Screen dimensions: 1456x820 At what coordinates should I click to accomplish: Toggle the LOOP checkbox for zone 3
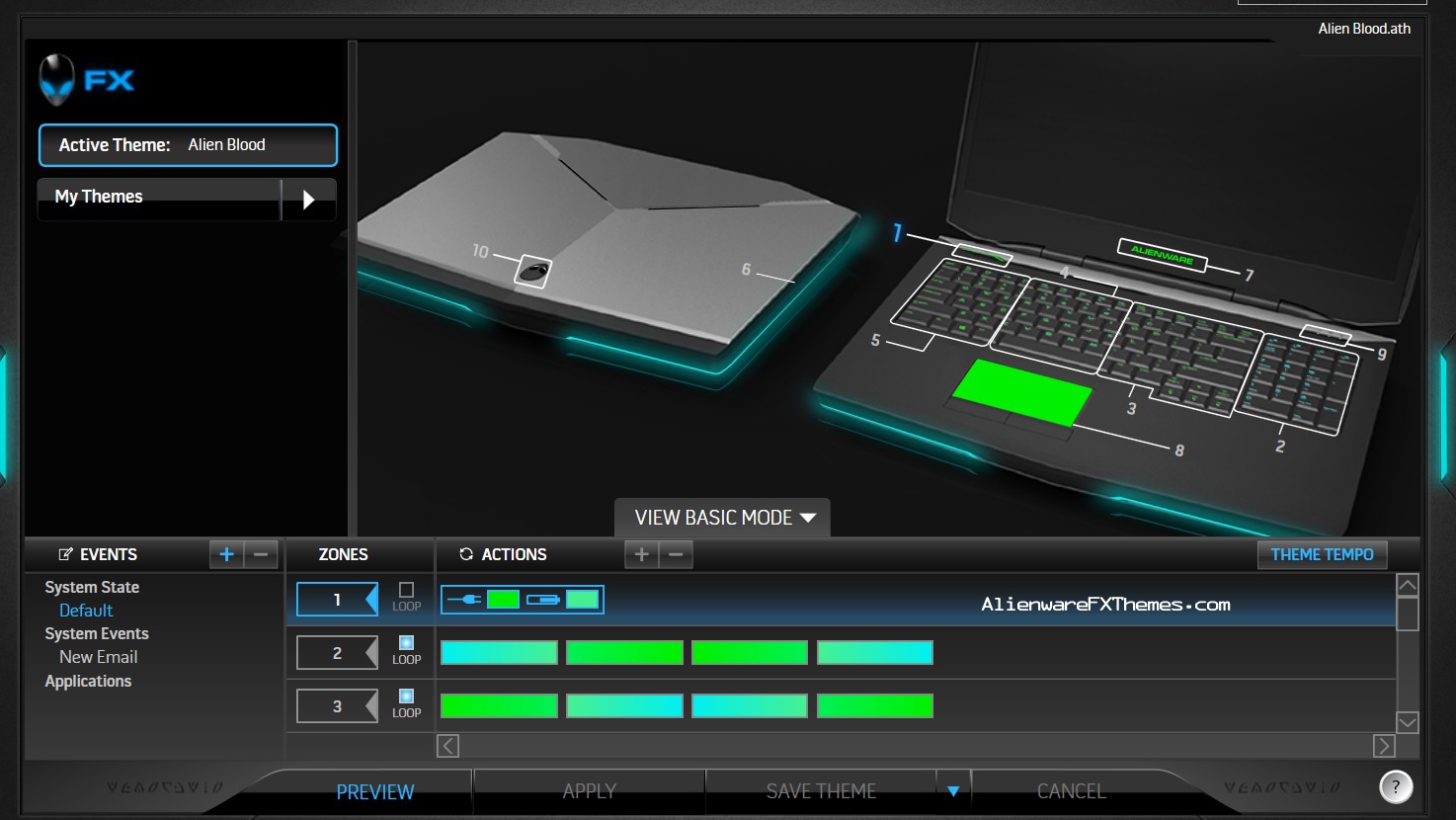coord(406,697)
